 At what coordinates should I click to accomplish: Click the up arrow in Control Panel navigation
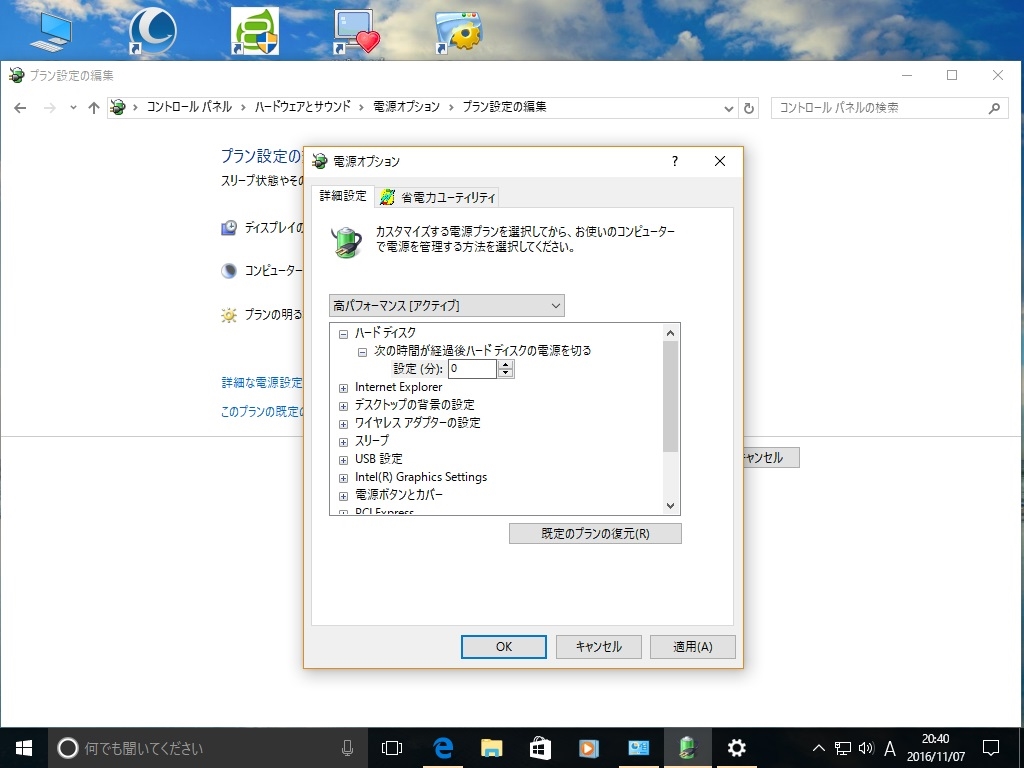pos(94,108)
